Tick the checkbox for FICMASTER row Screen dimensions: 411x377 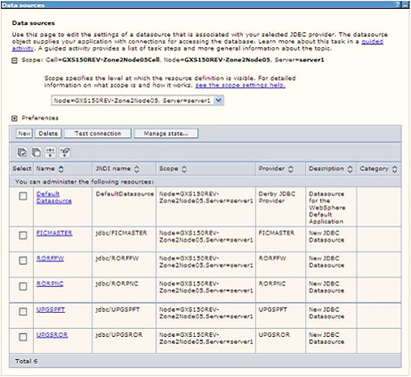coord(23,235)
